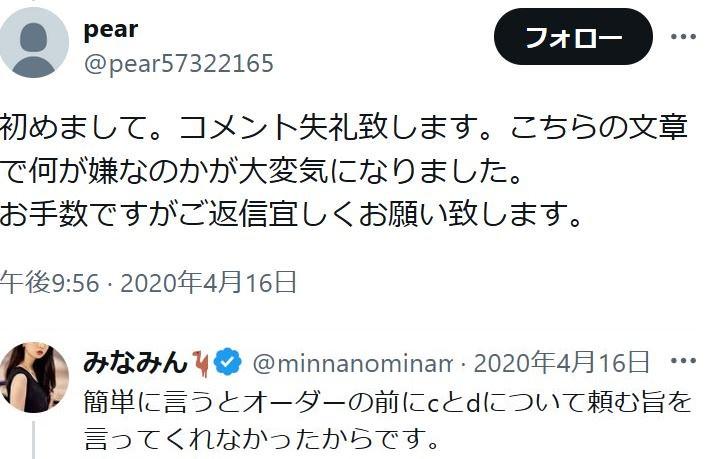Open more options on pear's tweet
The width and height of the screenshot is (710, 459).
[x=683, y=36]
